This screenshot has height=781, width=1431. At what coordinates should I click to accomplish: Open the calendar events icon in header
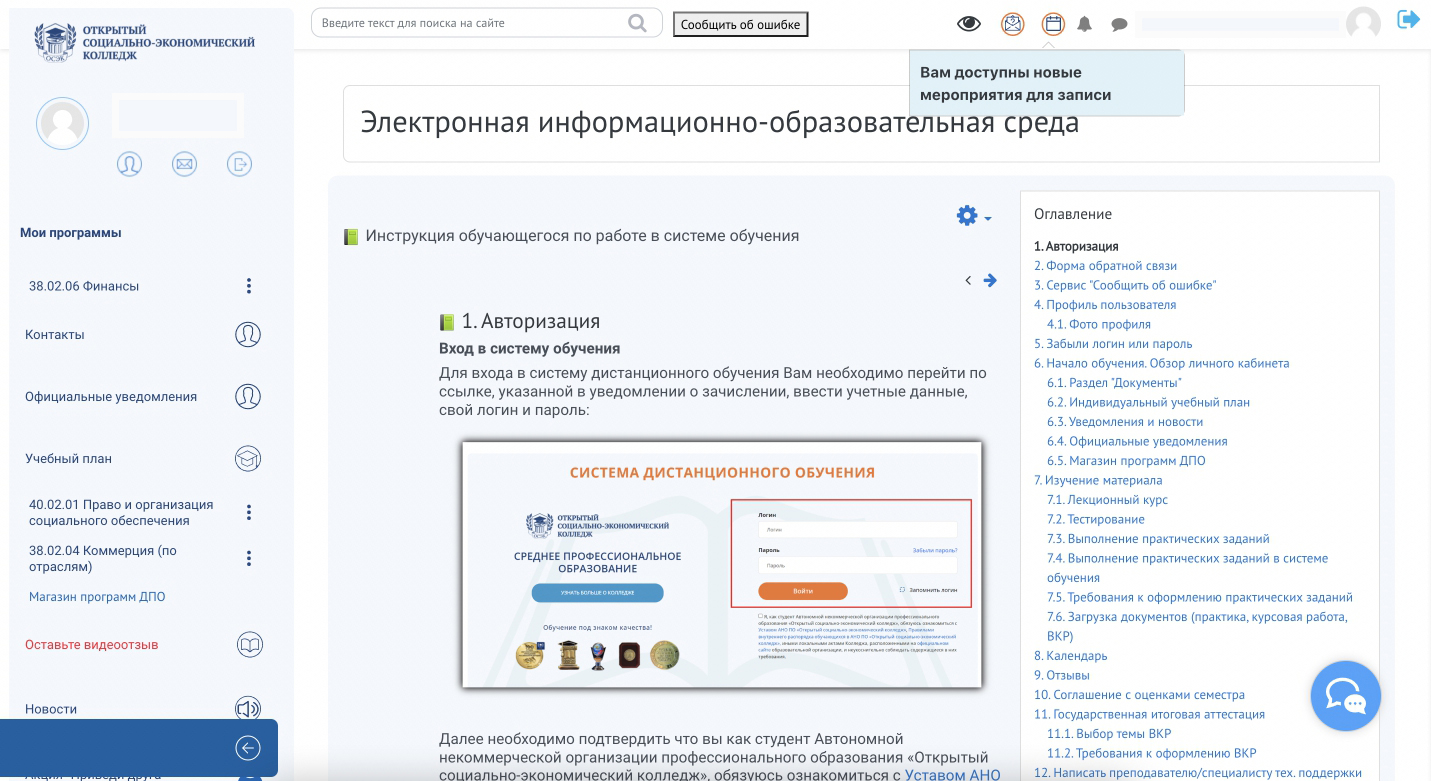click(1053, 24)
